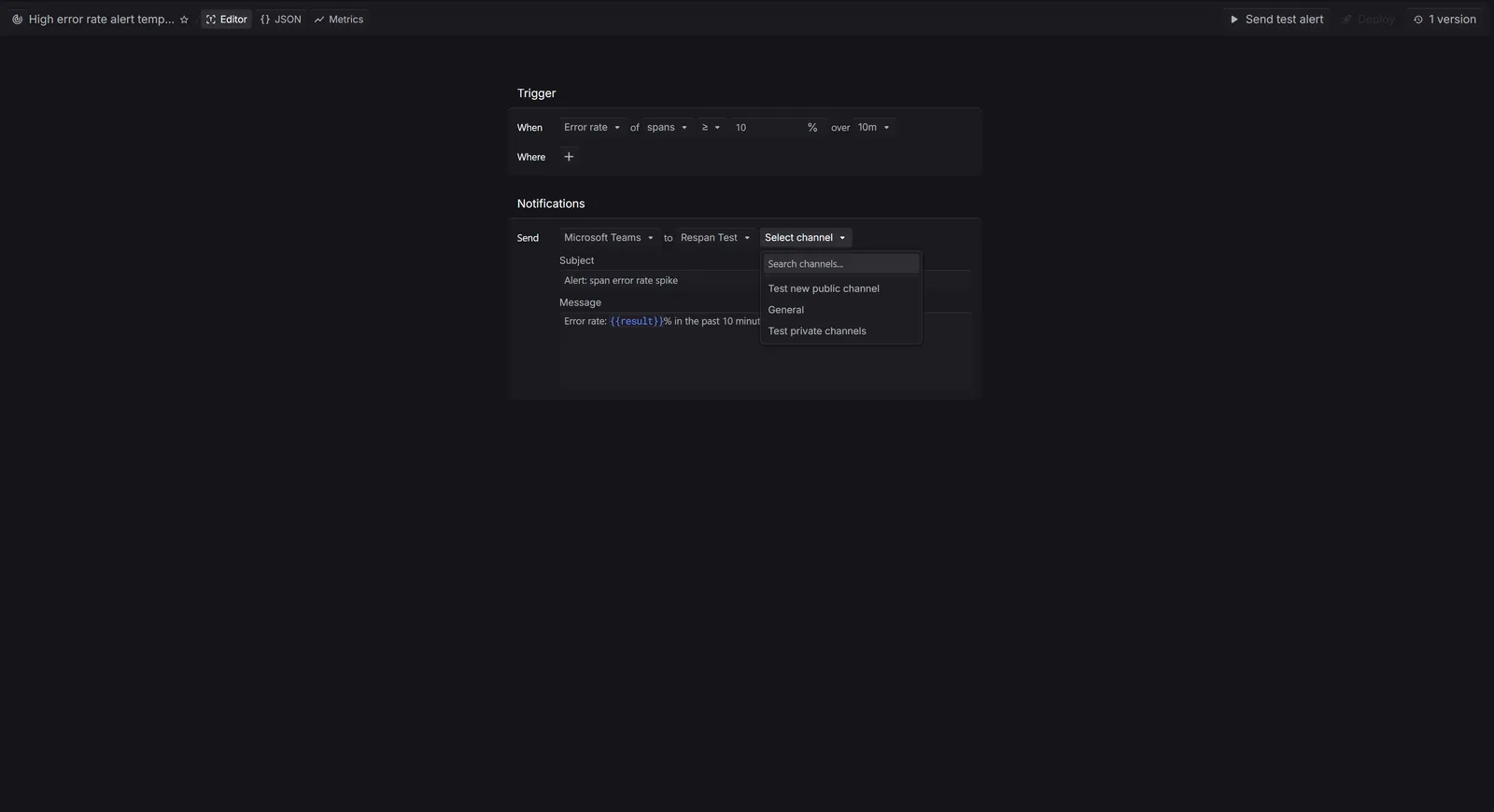The width and height of the screenshot is (1494, 812).
Task: Click the Deploy button
Action: point(1369,20)
